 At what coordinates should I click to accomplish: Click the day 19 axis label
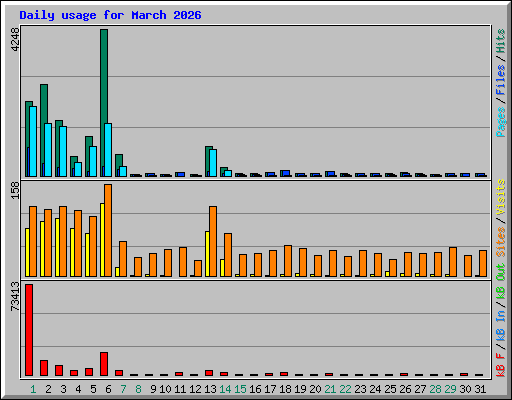point(300,389)
